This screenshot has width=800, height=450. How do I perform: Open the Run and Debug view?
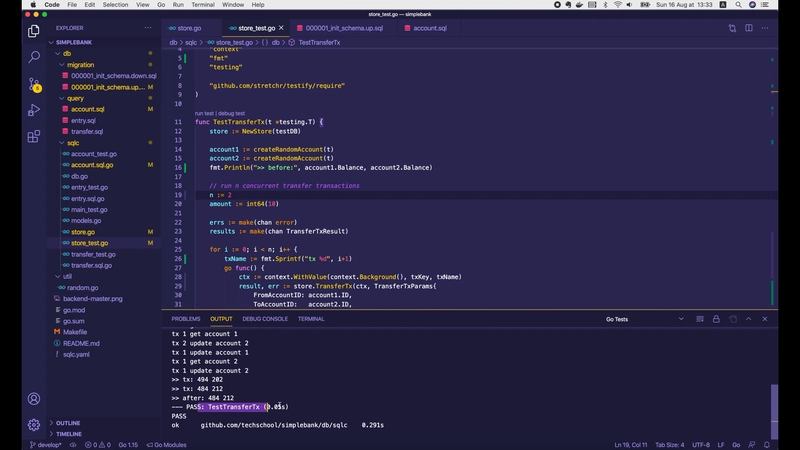(33, 110)
